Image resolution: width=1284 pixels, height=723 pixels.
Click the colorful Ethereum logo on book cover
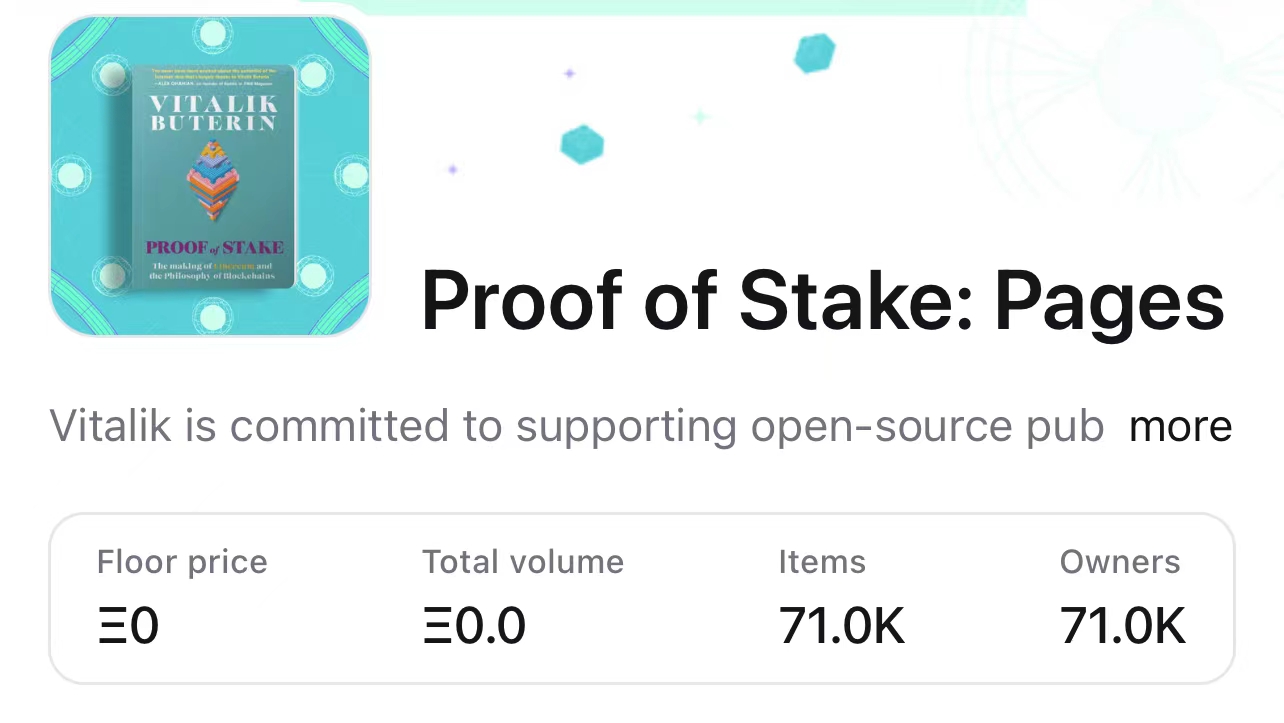[215, 181]
